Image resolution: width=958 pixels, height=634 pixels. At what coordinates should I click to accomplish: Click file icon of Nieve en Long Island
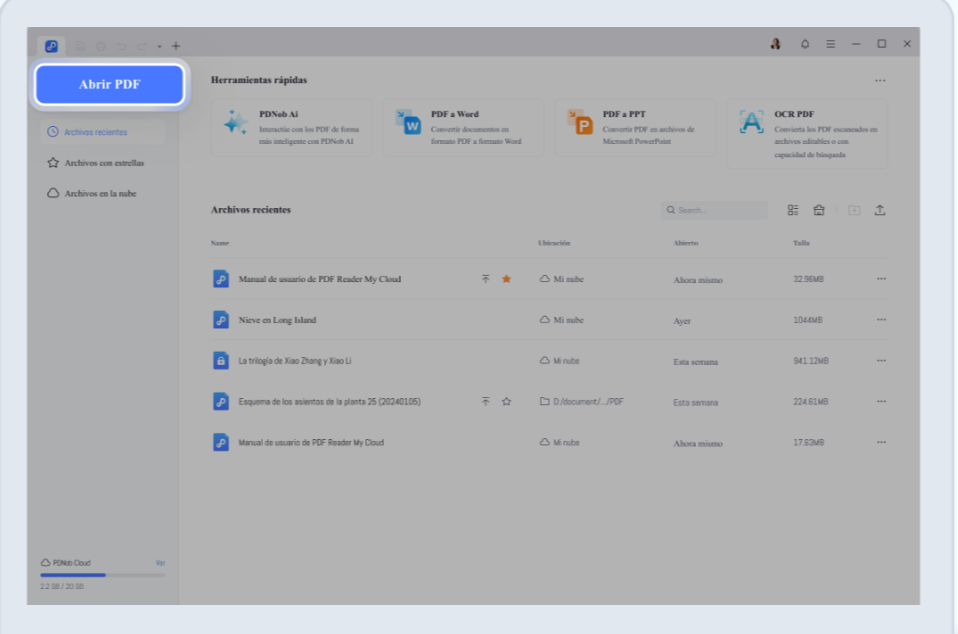coord(221,319)
